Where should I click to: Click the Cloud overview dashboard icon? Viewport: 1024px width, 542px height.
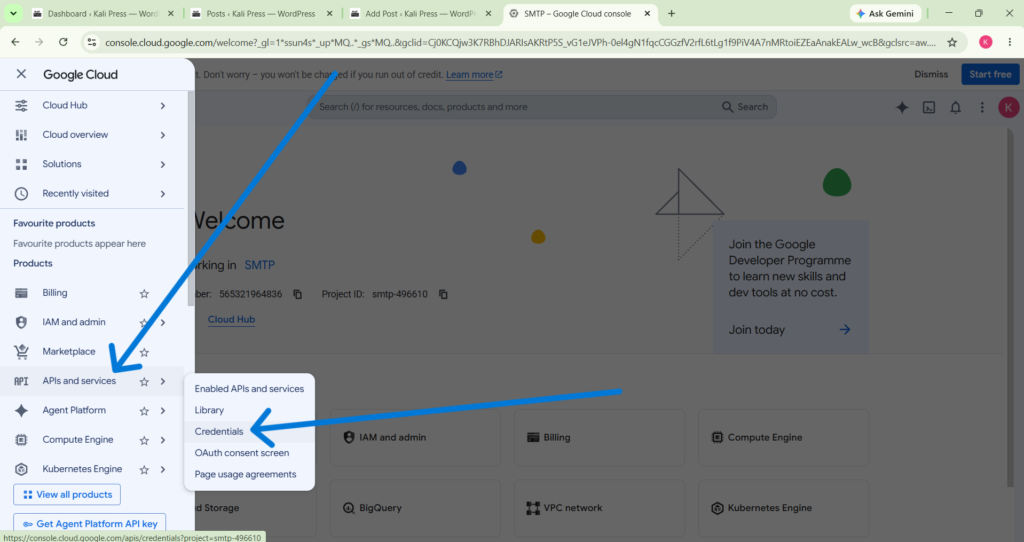pos(21,135)
